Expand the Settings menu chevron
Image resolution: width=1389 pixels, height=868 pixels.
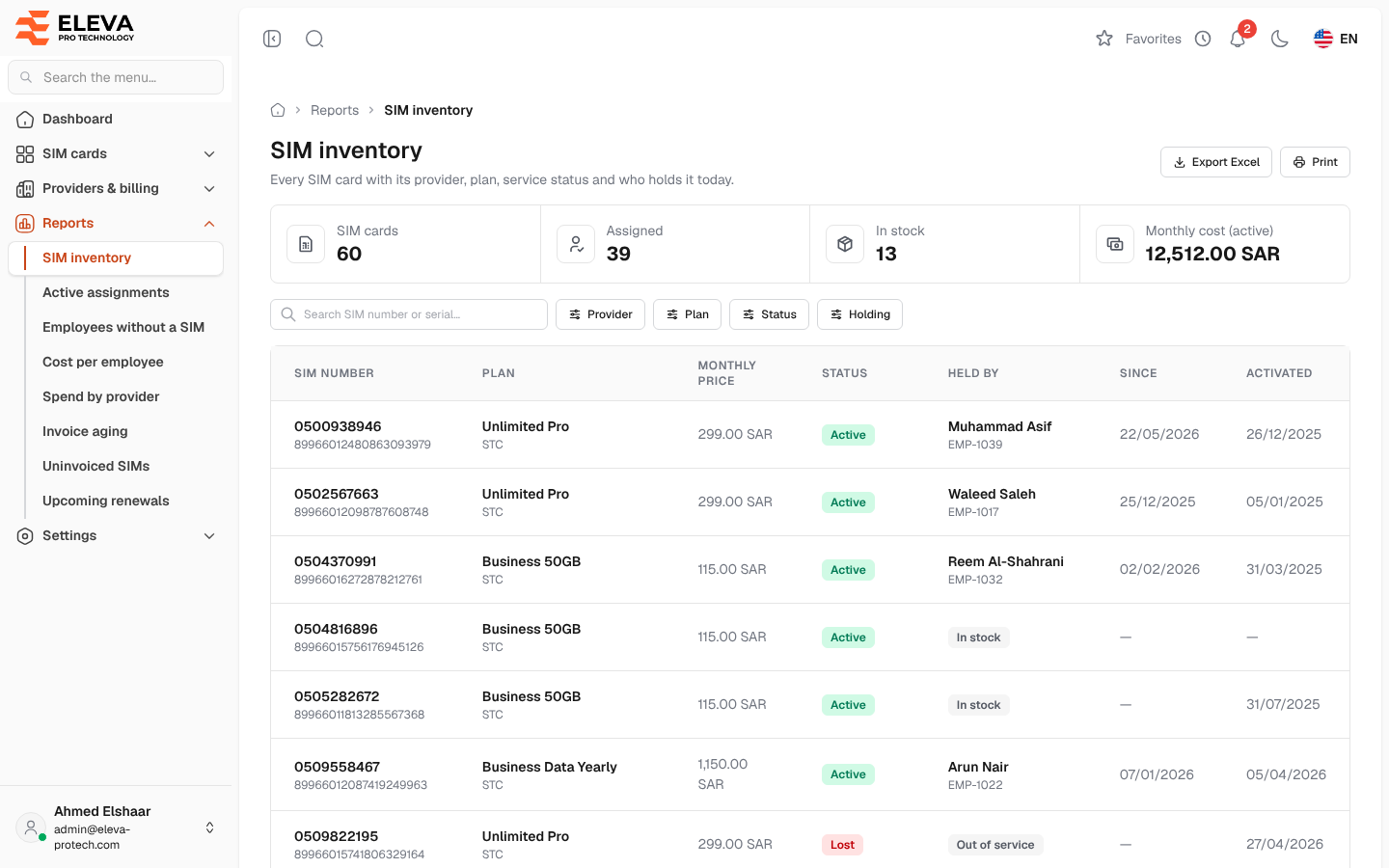(209, 536)
